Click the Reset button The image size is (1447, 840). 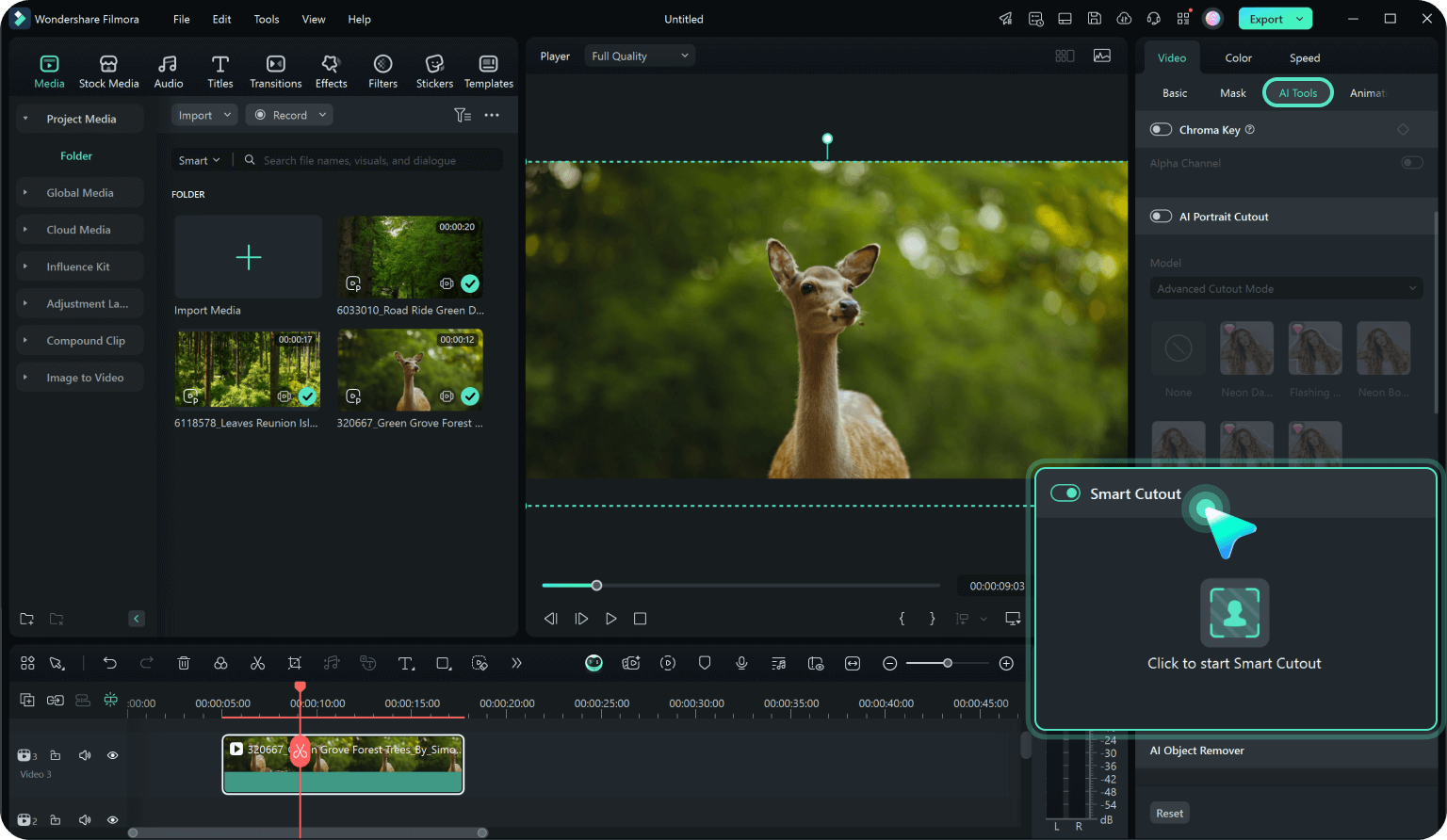pyautogui.click(x=1170, y=813)
